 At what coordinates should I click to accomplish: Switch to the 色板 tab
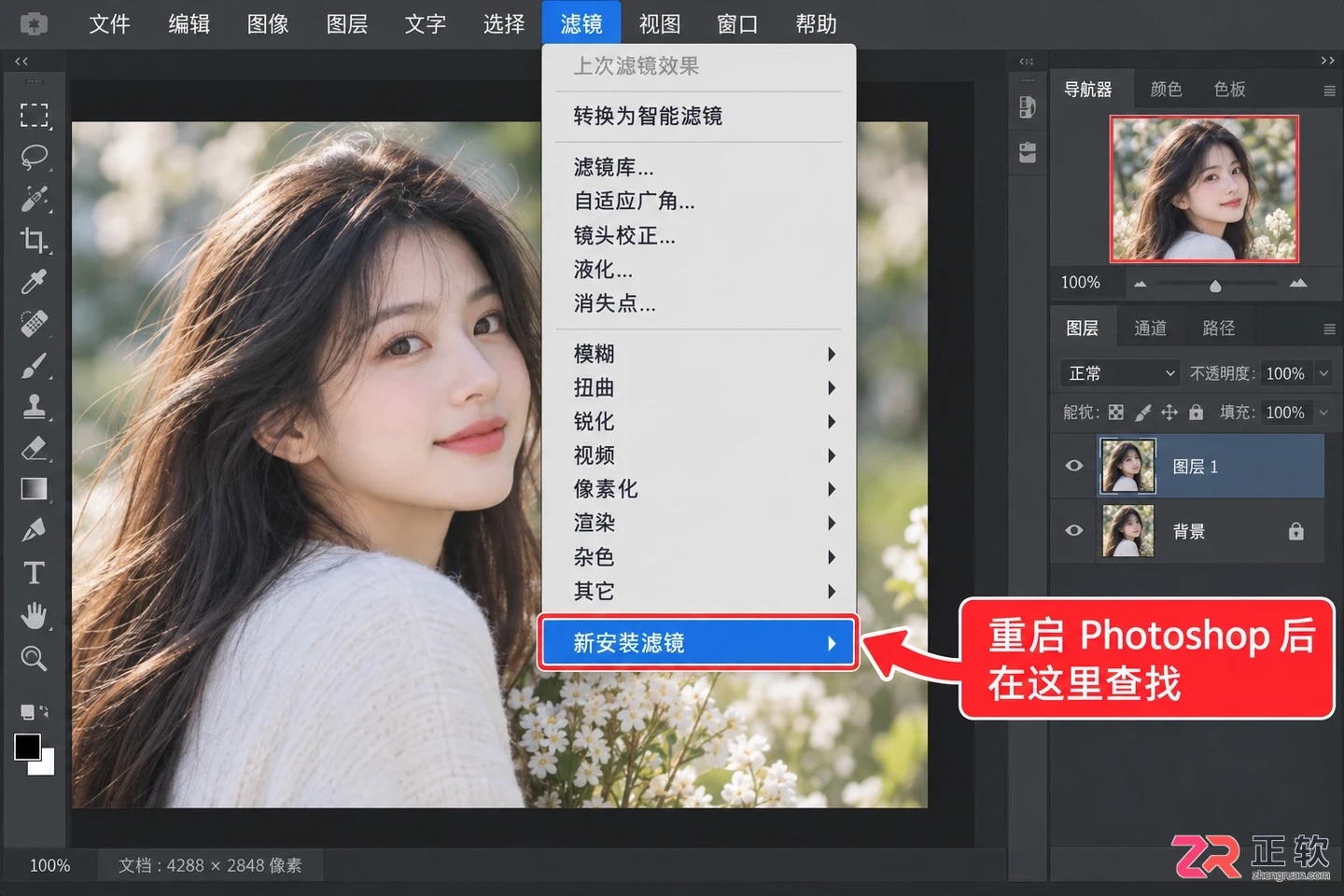pos(1229,90)
